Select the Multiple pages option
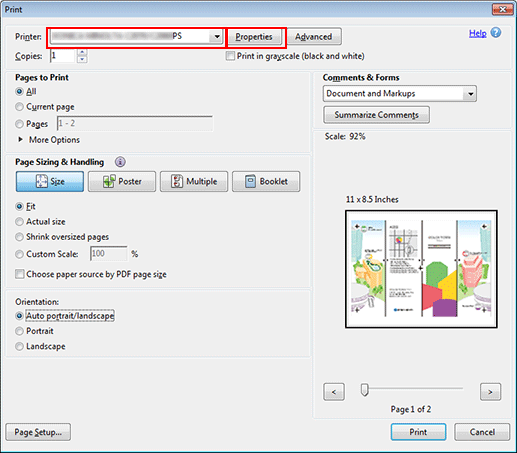Viewport: 517px width, 453px height. point(194,181)
